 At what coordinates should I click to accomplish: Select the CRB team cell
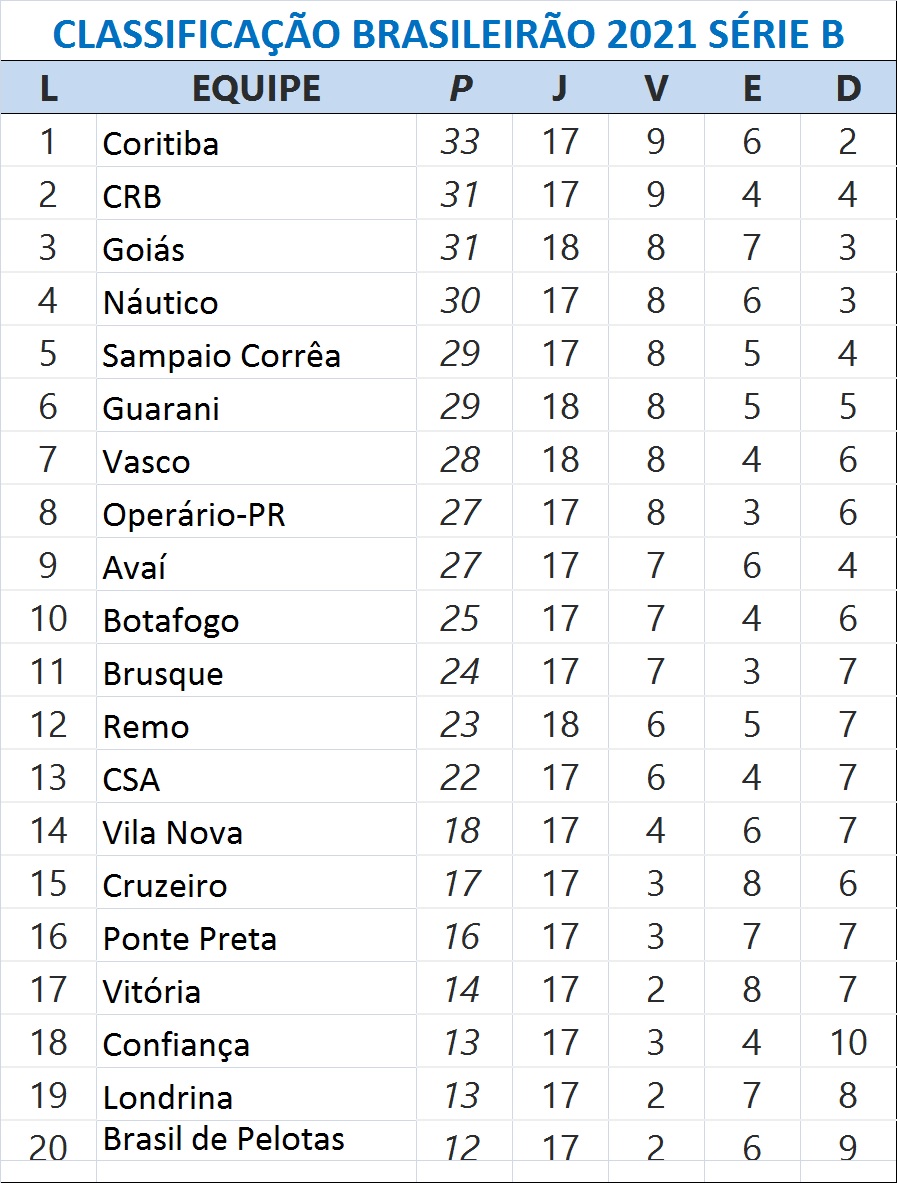[x=132, y=196]
